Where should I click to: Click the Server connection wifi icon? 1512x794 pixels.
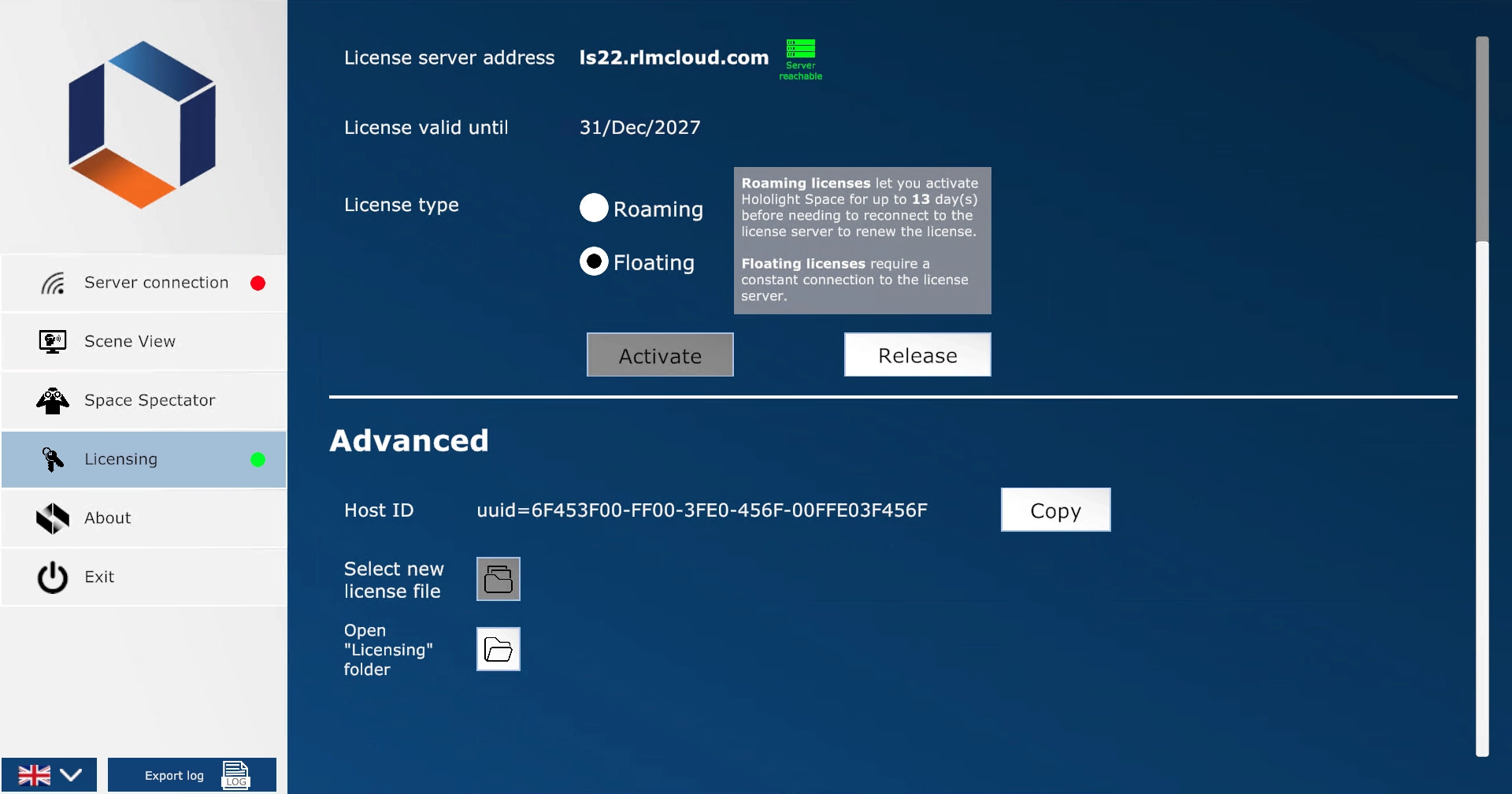point(53,283)
